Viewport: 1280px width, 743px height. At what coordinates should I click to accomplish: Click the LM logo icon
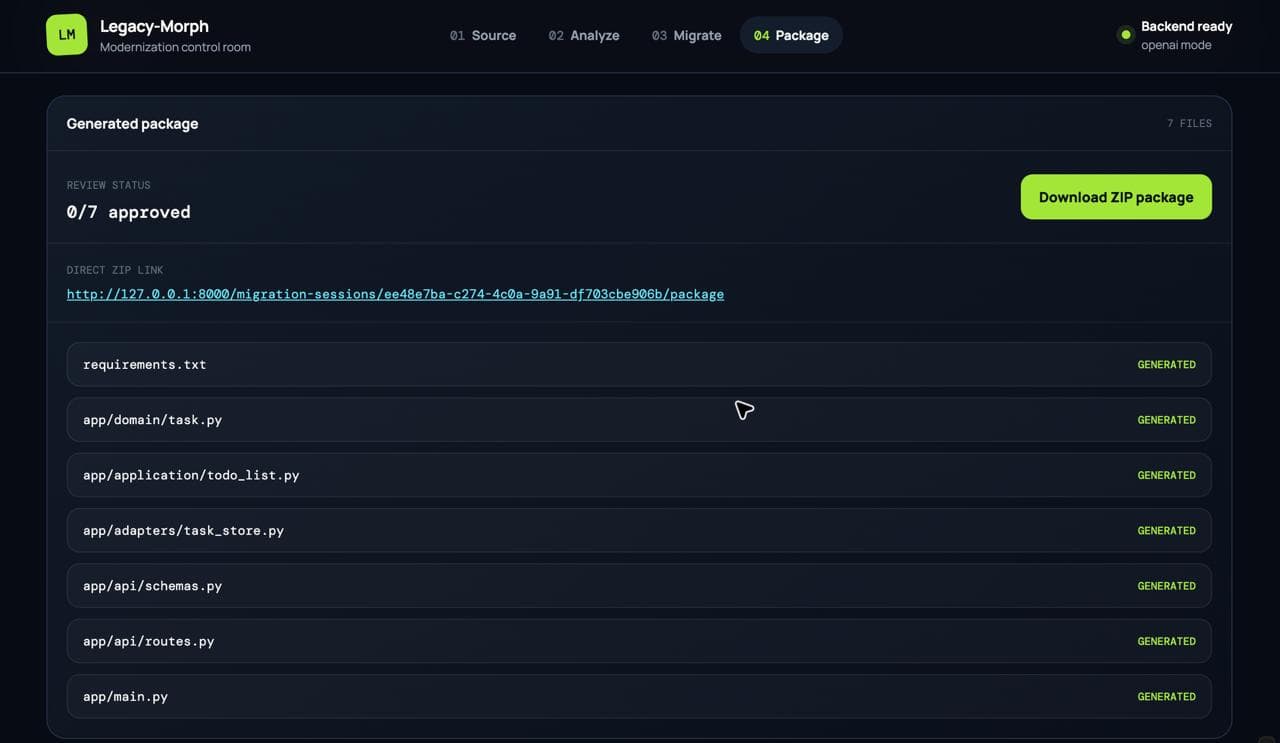tap(67, 35)
